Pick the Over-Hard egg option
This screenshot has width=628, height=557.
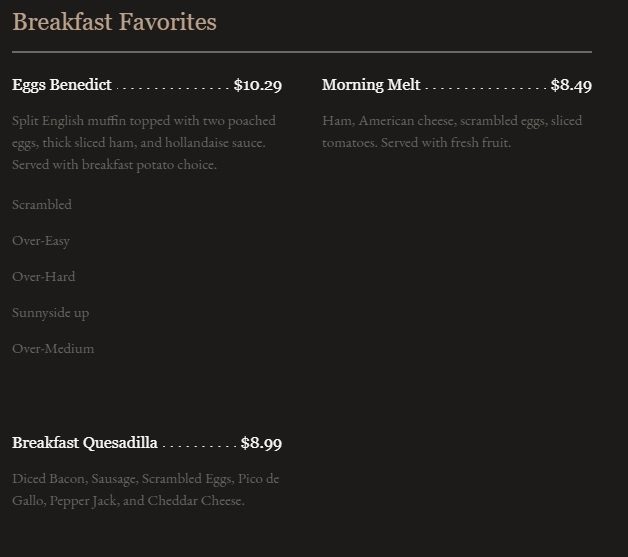pyautogui.click(x=44, y=277)
